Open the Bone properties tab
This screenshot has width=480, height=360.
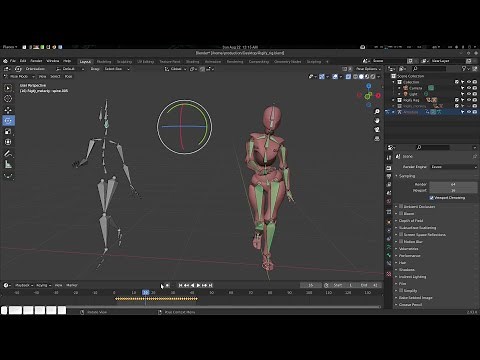[x=389, y=255]
